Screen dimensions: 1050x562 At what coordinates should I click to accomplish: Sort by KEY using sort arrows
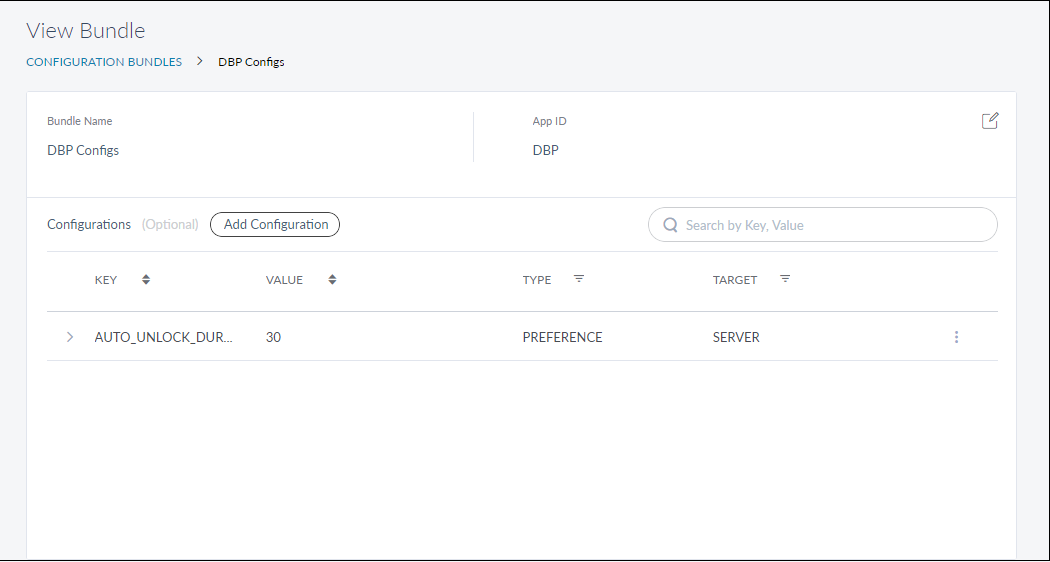(146, 280)
